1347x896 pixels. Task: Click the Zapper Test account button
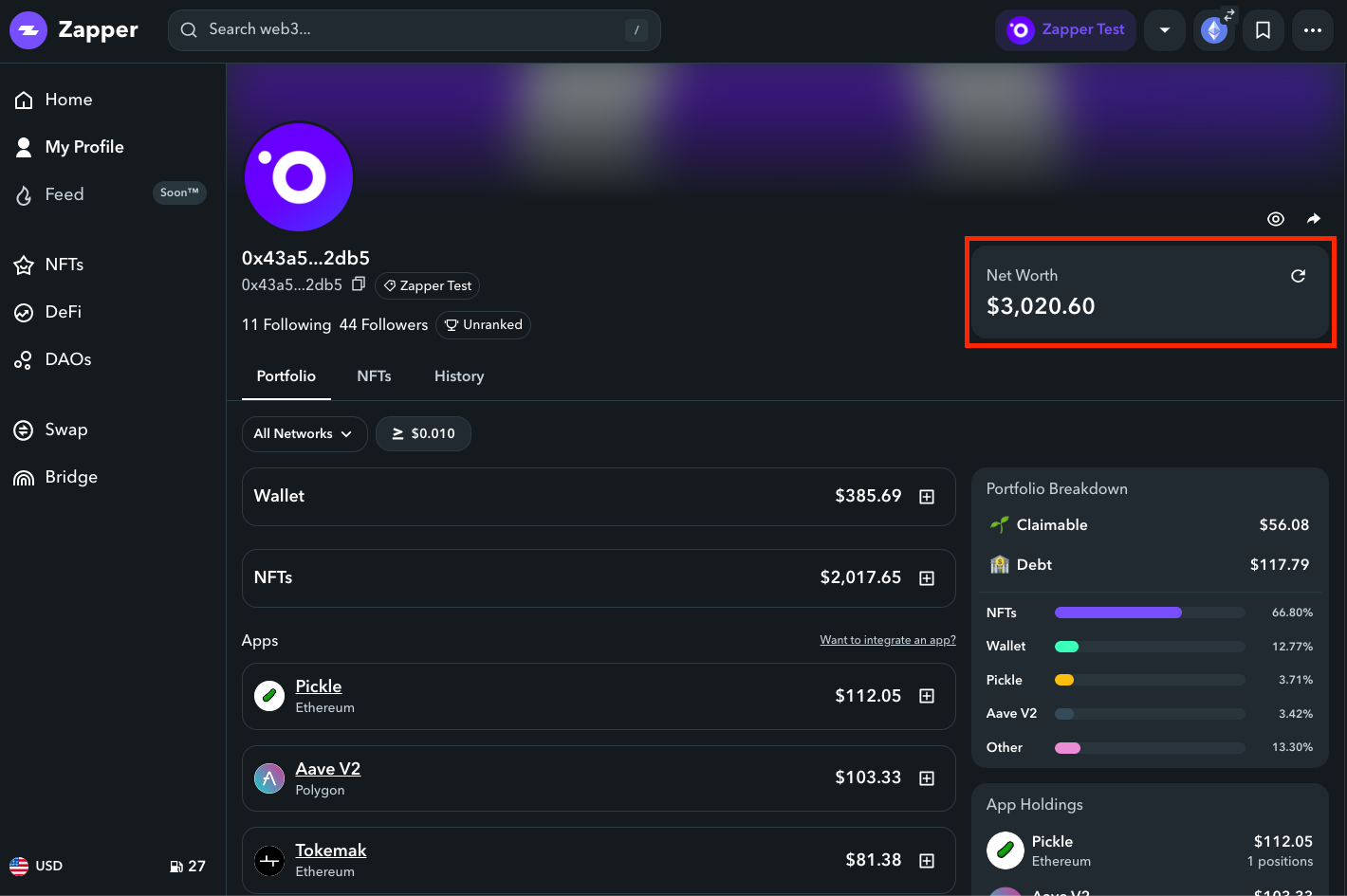[x=1065, y=30]
